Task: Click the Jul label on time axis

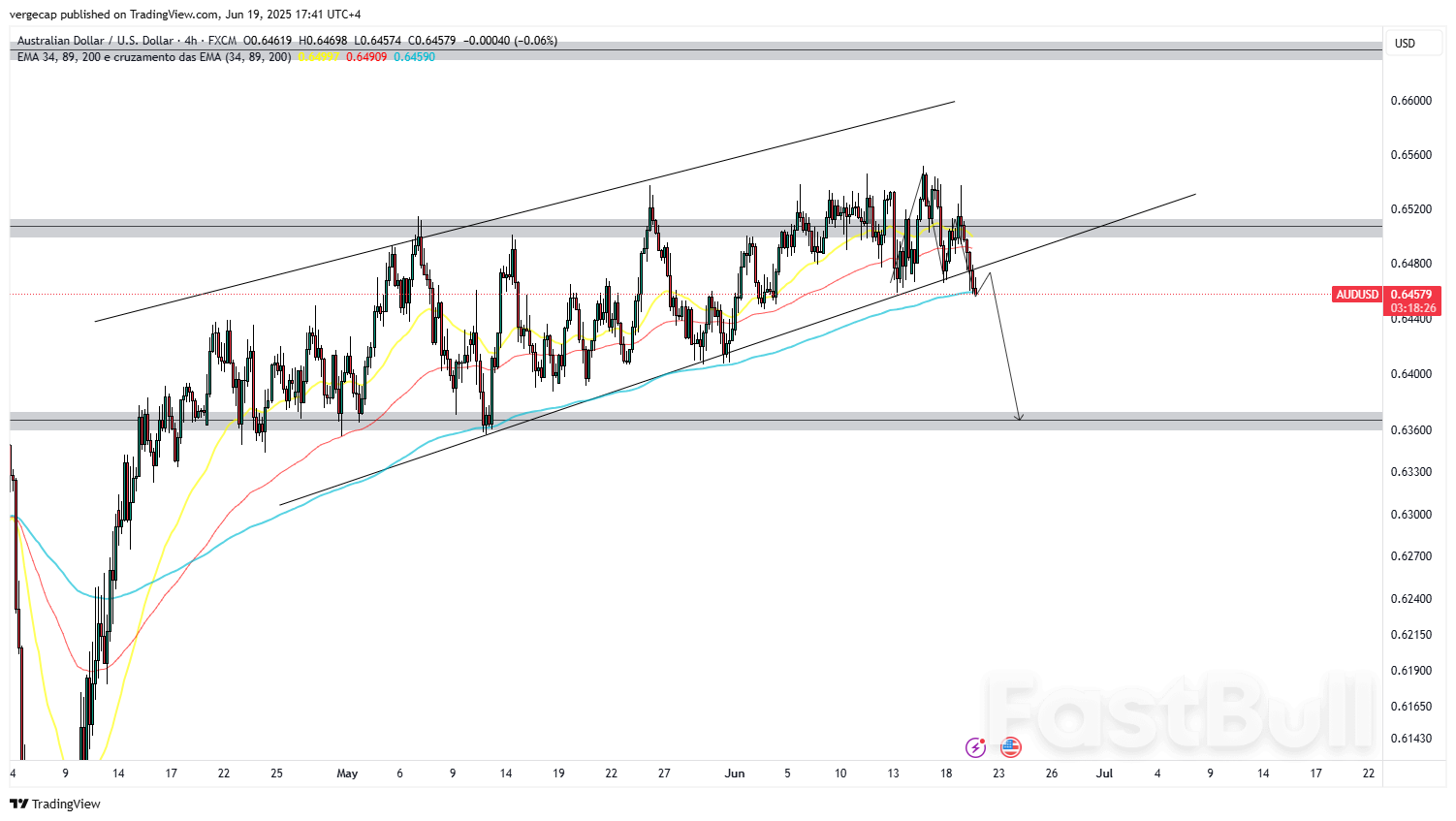Action: (1104, 774)
